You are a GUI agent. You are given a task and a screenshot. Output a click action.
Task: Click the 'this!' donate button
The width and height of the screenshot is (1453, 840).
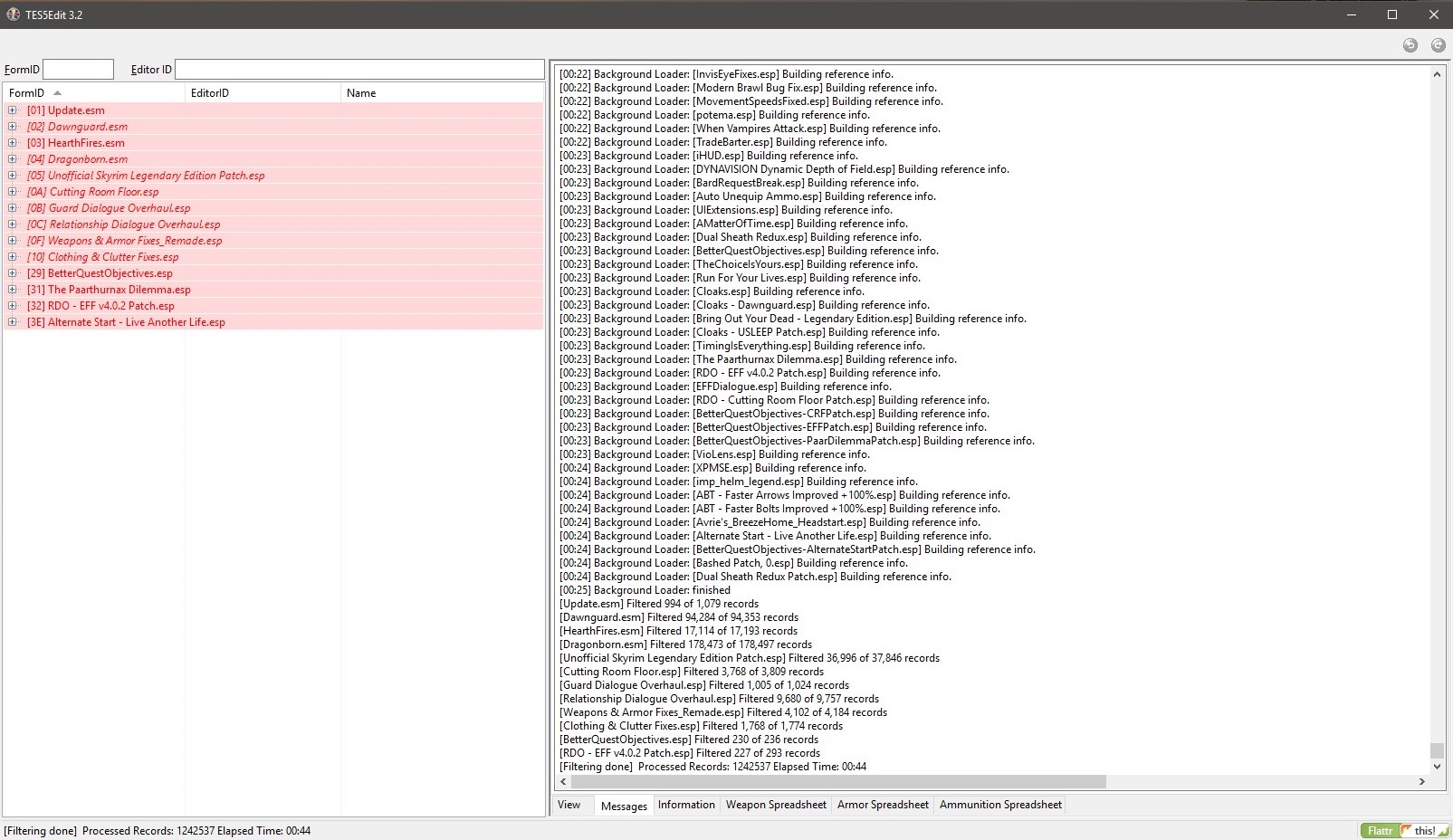pyautogui.click(x=1425, y=831)
